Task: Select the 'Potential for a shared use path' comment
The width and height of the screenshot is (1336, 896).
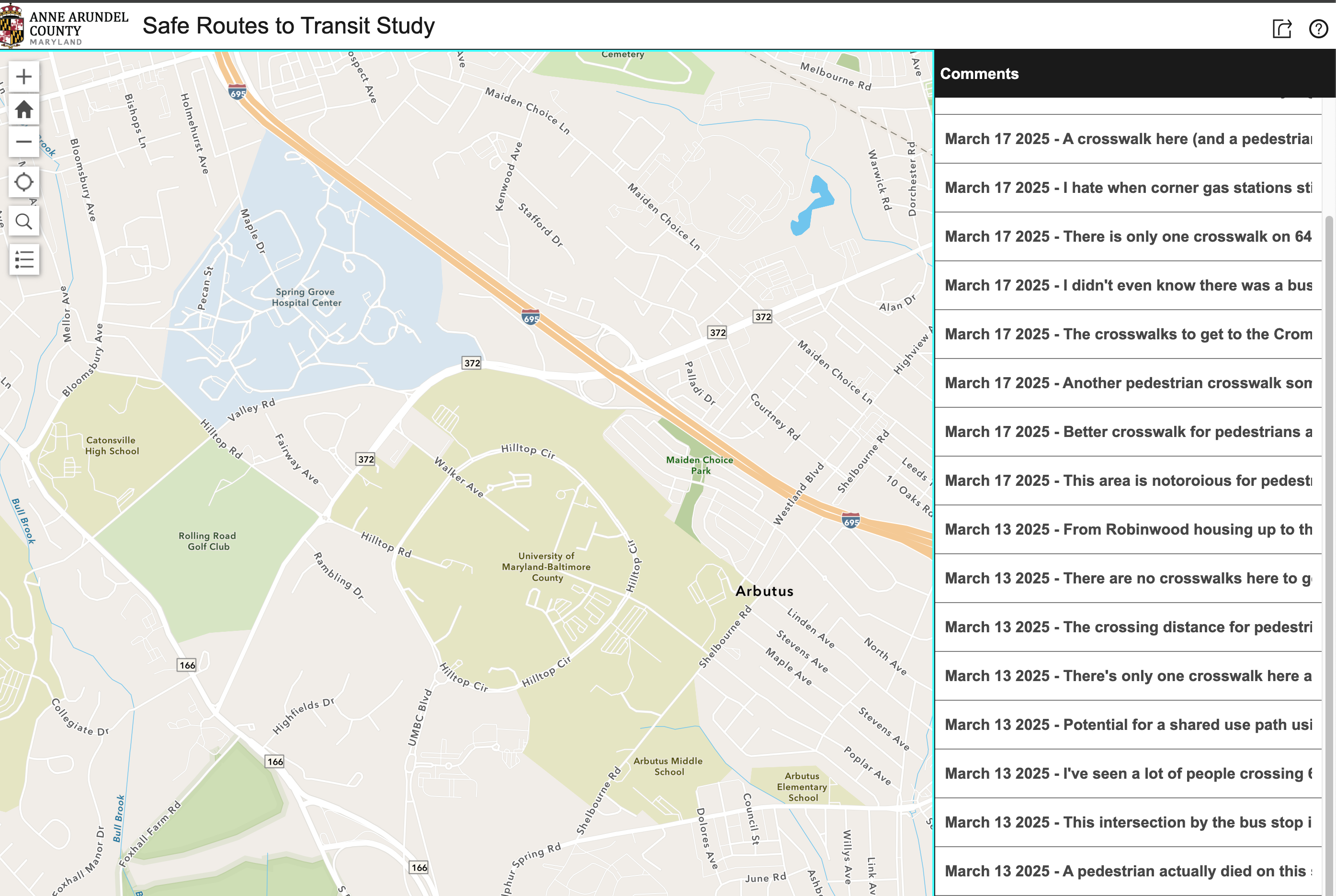Action: point(1127,725)
